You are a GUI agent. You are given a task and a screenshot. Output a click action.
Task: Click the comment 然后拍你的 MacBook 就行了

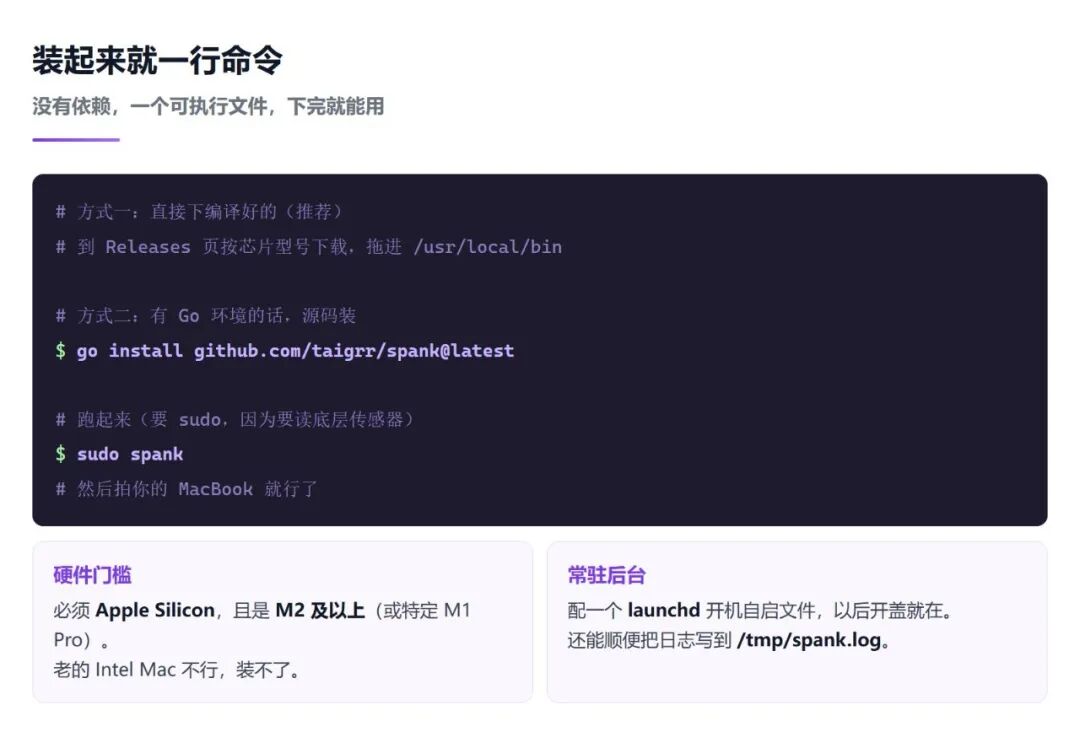pos(186,489)
